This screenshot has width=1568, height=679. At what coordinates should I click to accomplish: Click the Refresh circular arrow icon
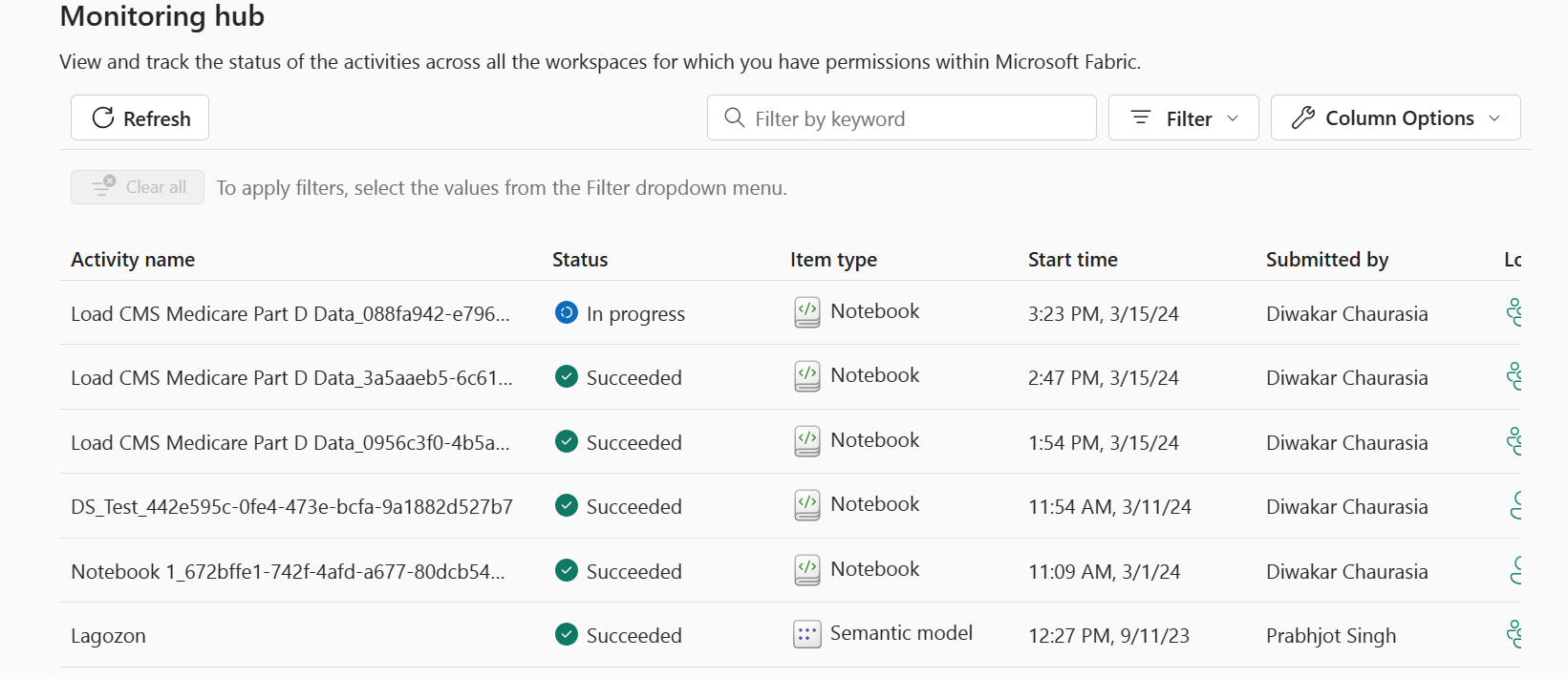(102, 117)
